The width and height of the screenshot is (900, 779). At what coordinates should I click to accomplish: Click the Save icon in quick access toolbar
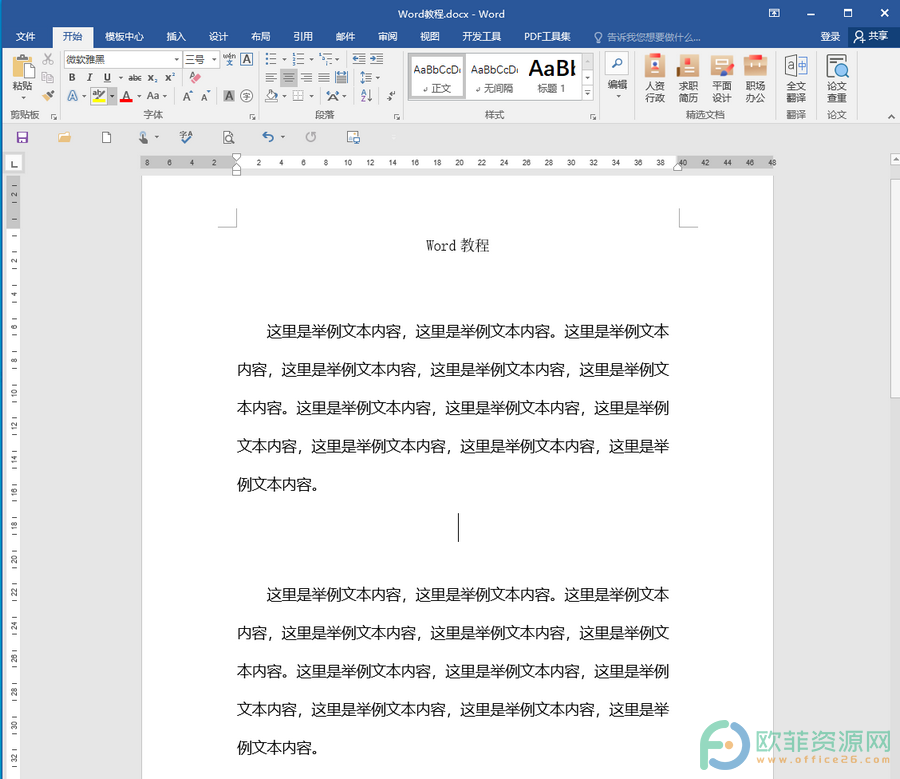pos(22,137)
